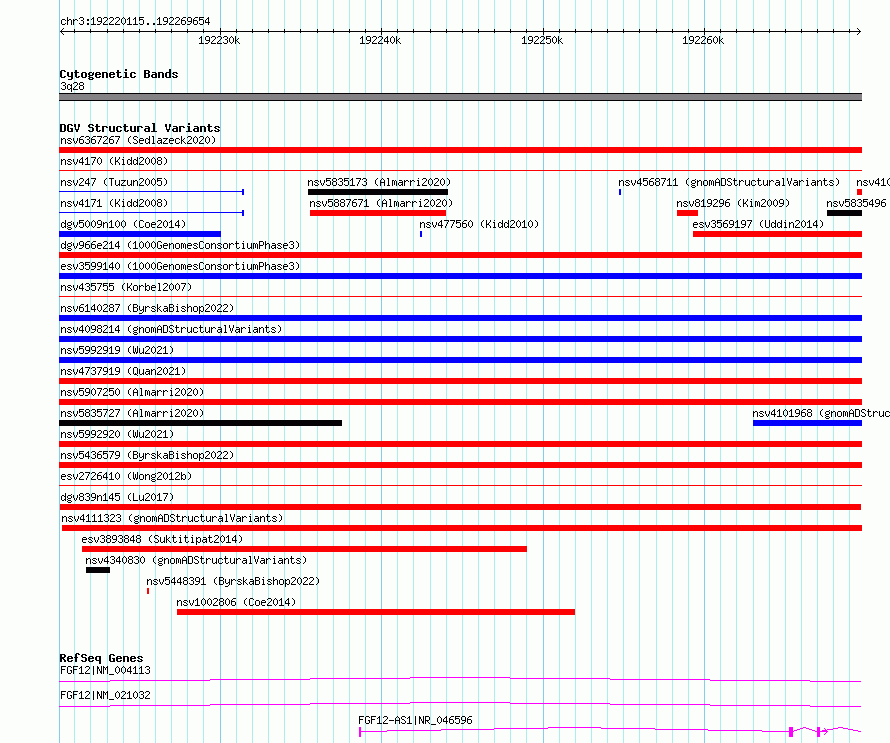The height and width of the screenshot is (743, 890).
Task: Click the DGV Structural Variants track title
Action: (x=140, y=128)
